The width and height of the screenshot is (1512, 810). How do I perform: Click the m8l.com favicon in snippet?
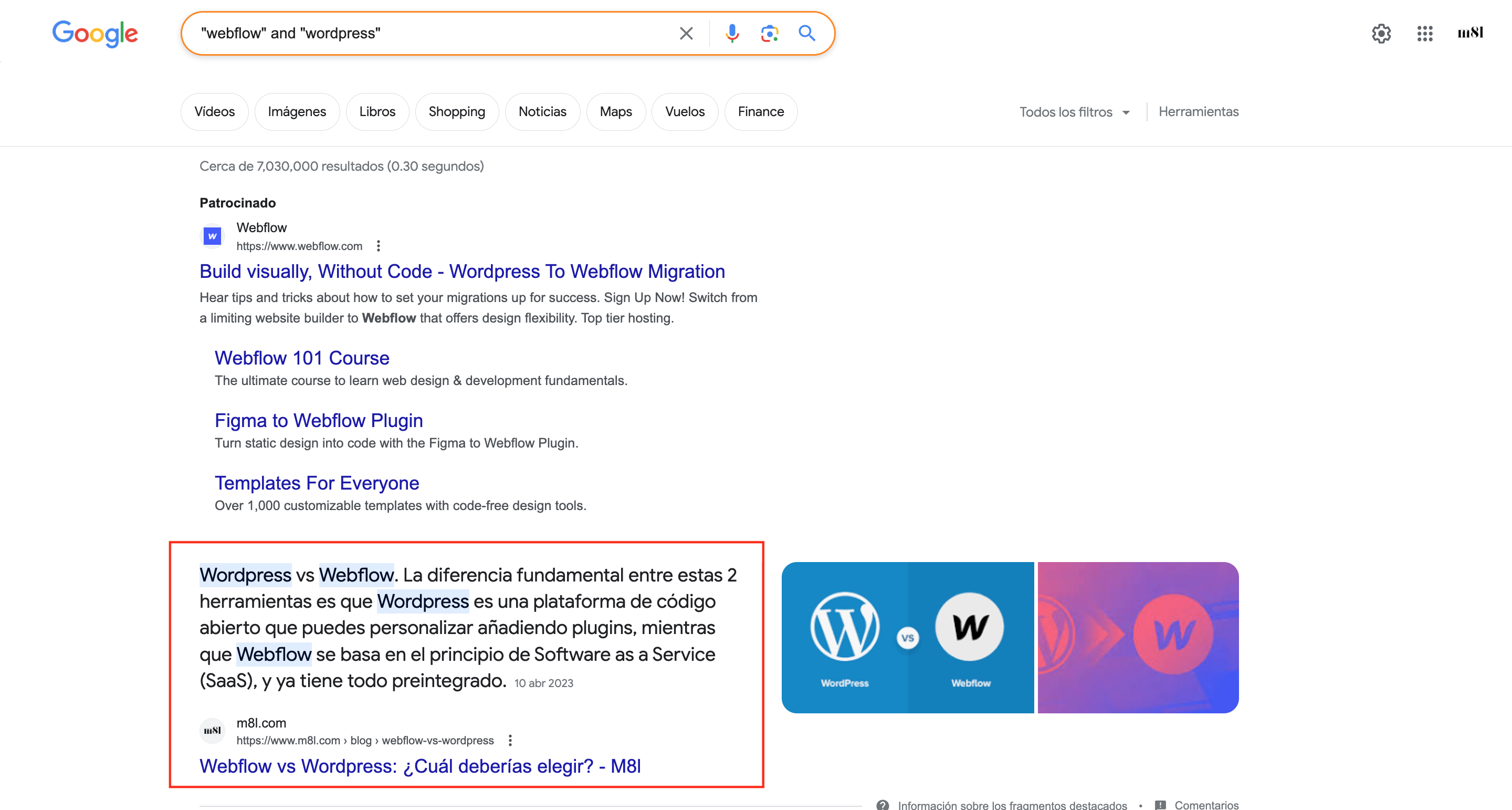[x=212, y=731]
